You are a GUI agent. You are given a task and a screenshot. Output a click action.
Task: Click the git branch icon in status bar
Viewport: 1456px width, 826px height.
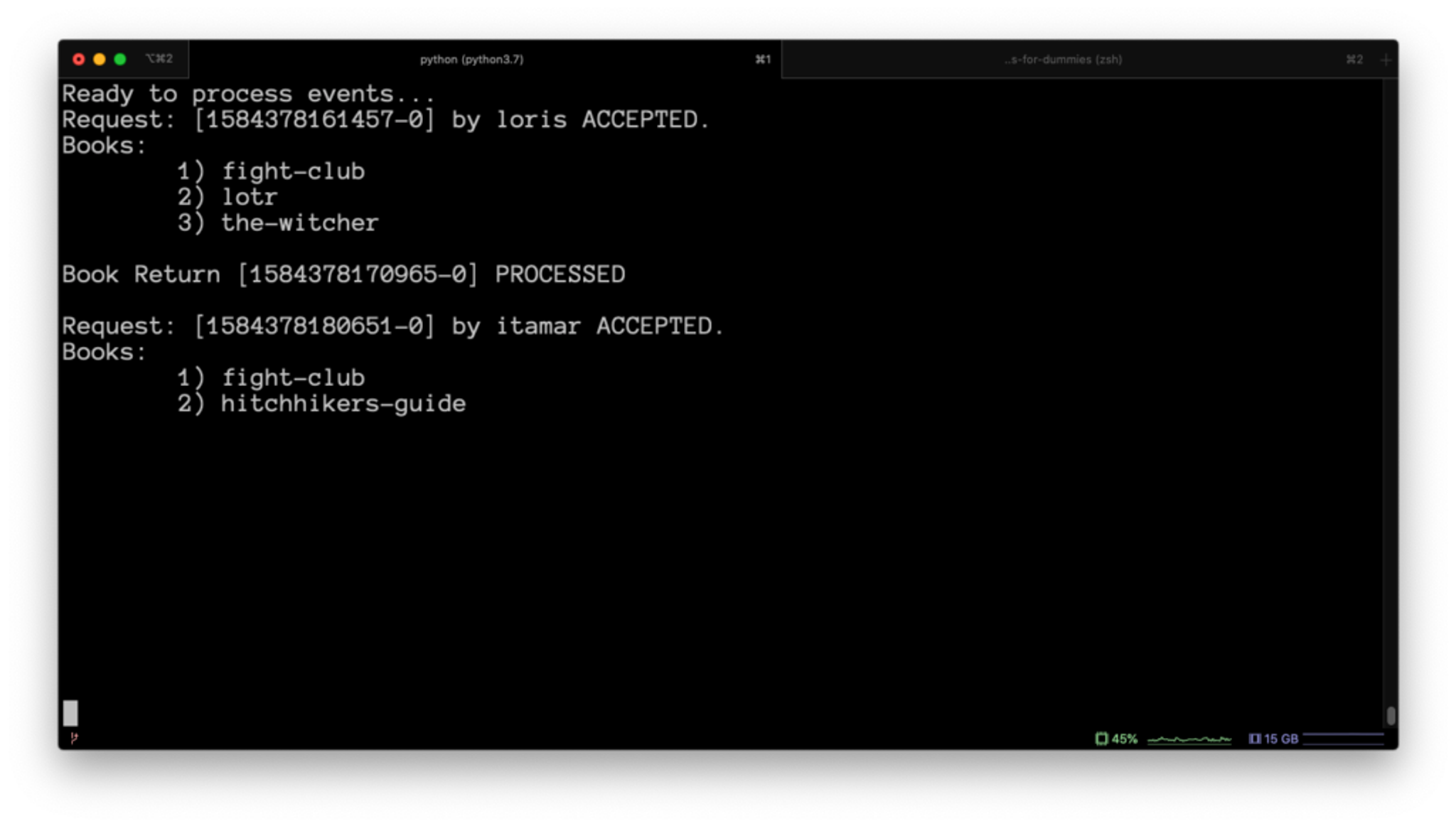(x=74, y=738)
